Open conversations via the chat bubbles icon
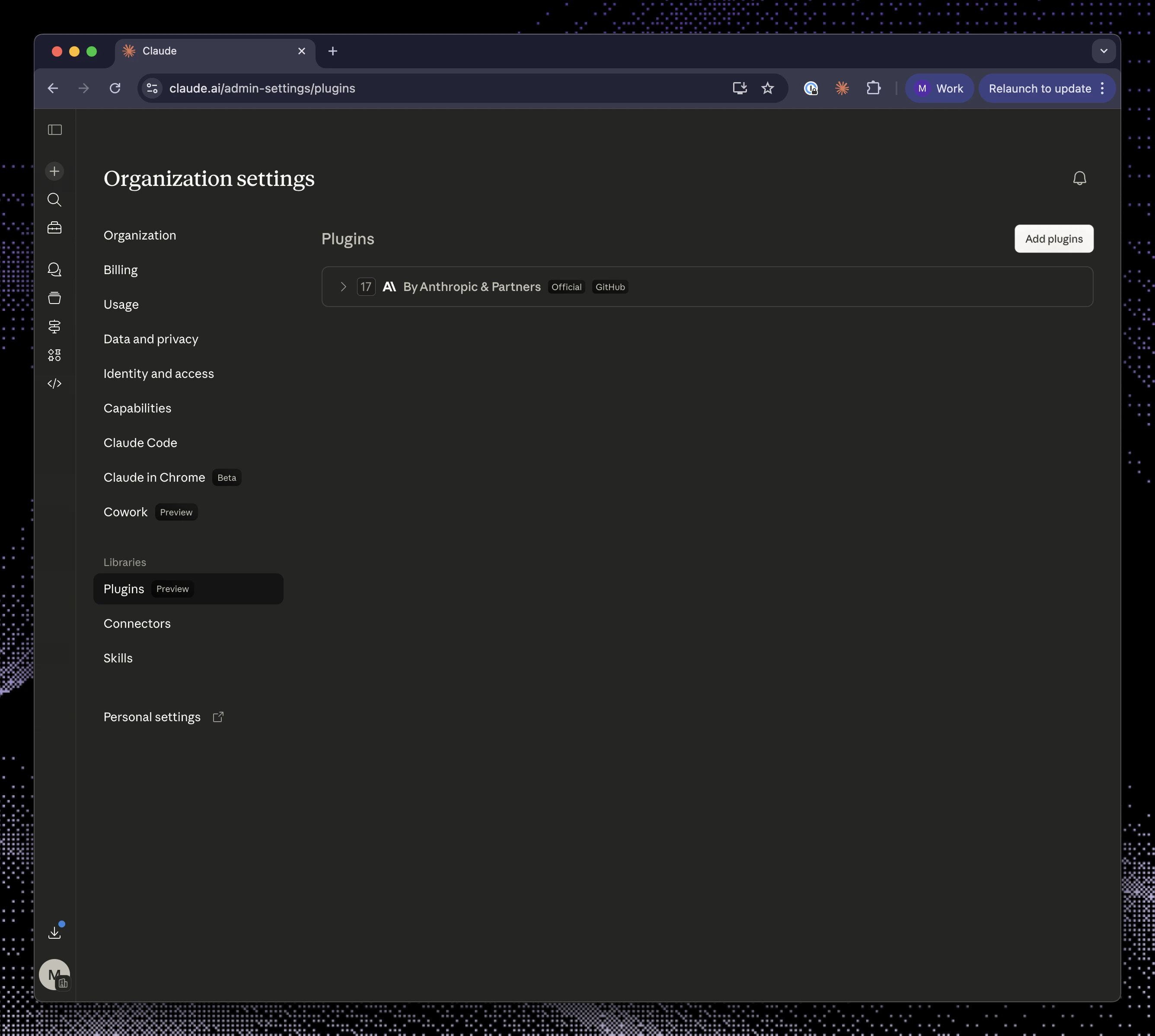 (x=54, y=269)
